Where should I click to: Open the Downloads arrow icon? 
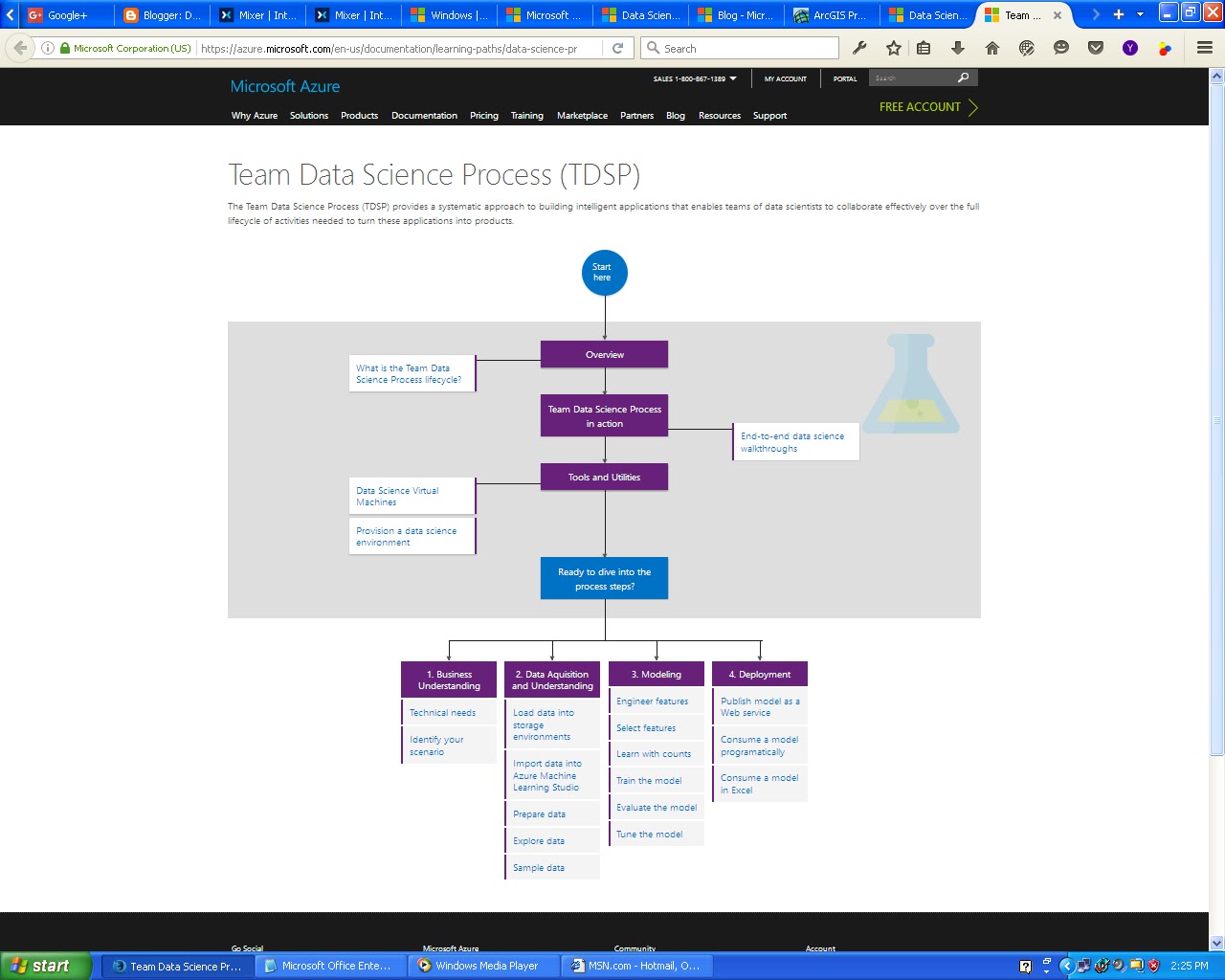(x=958, y=48)
